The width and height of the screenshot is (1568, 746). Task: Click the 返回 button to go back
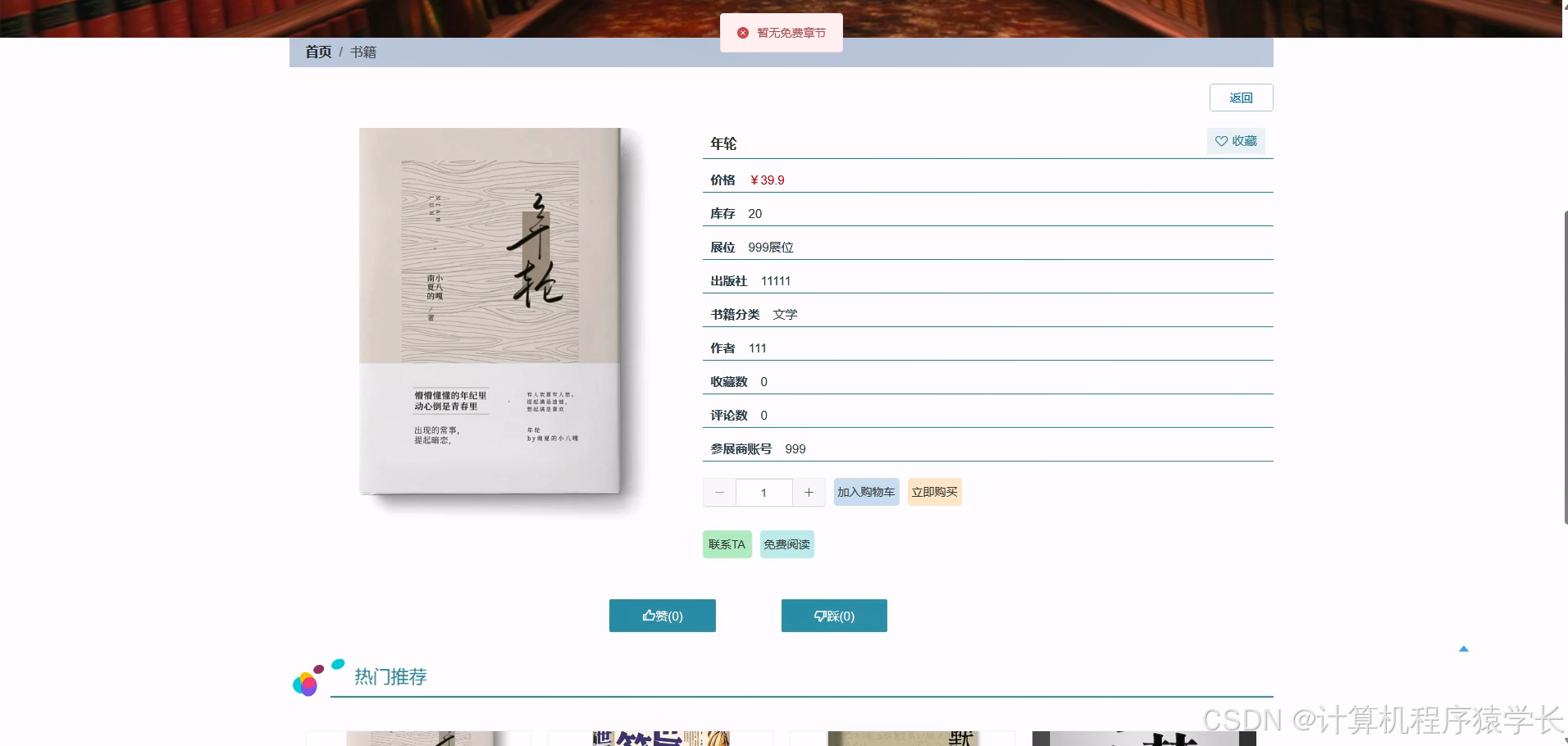pos(1241,97)
